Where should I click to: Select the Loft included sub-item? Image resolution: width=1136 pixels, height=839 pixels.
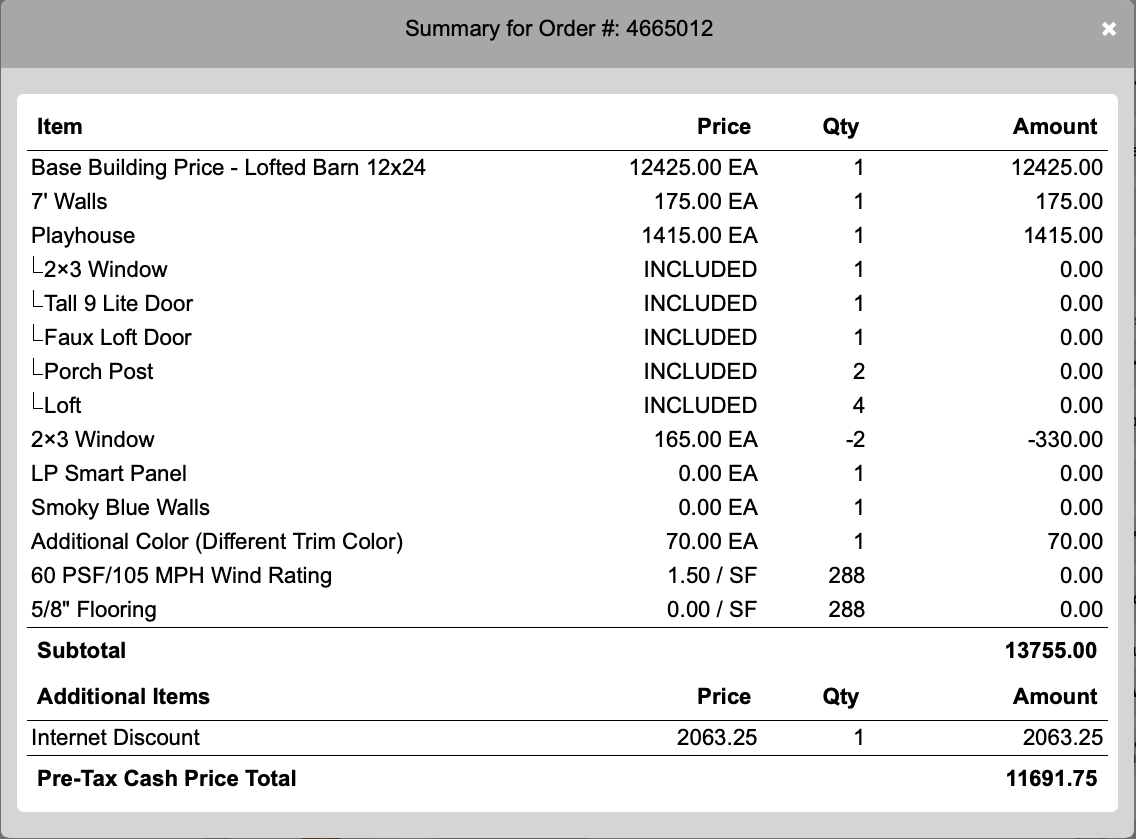(x=62, y=406)
